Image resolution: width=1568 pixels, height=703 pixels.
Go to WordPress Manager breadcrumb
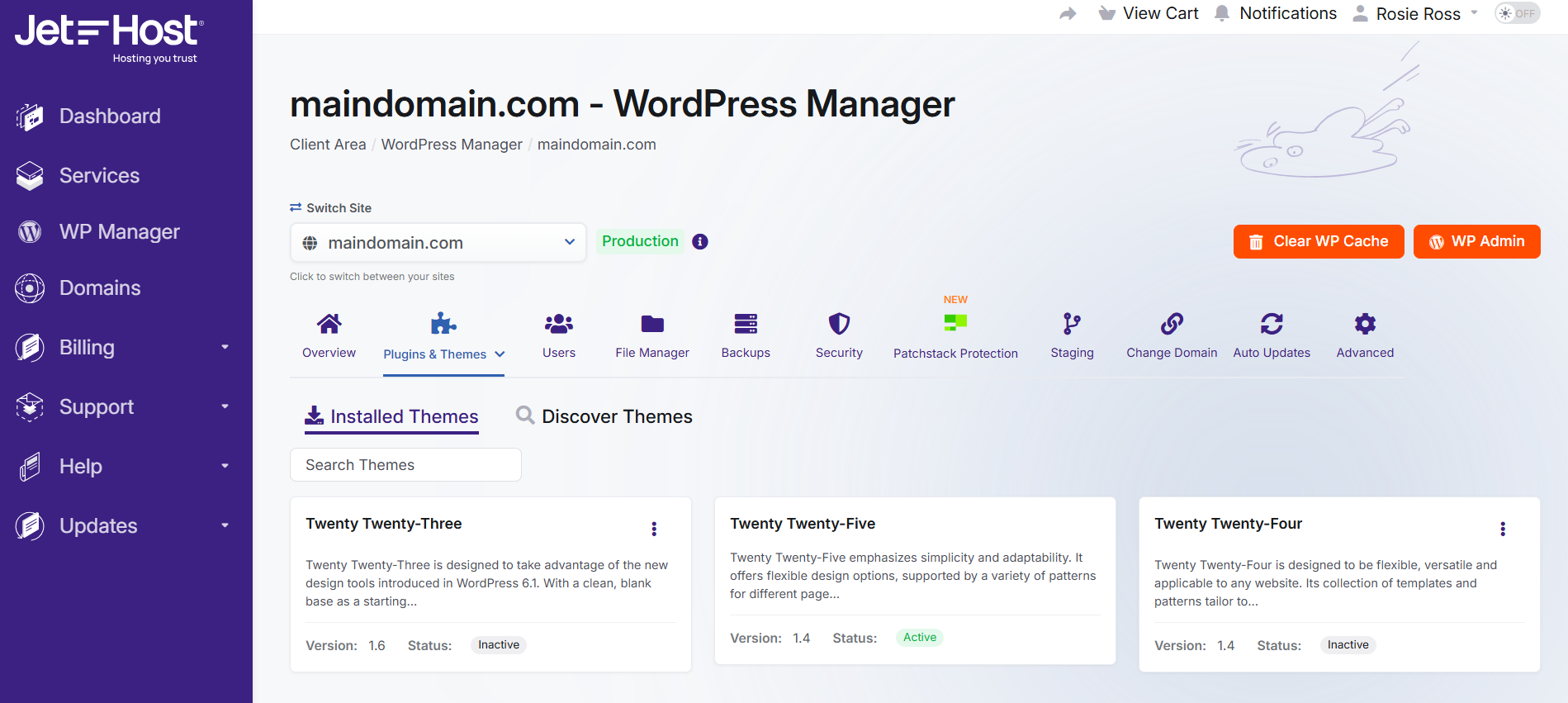pos(452,145)
